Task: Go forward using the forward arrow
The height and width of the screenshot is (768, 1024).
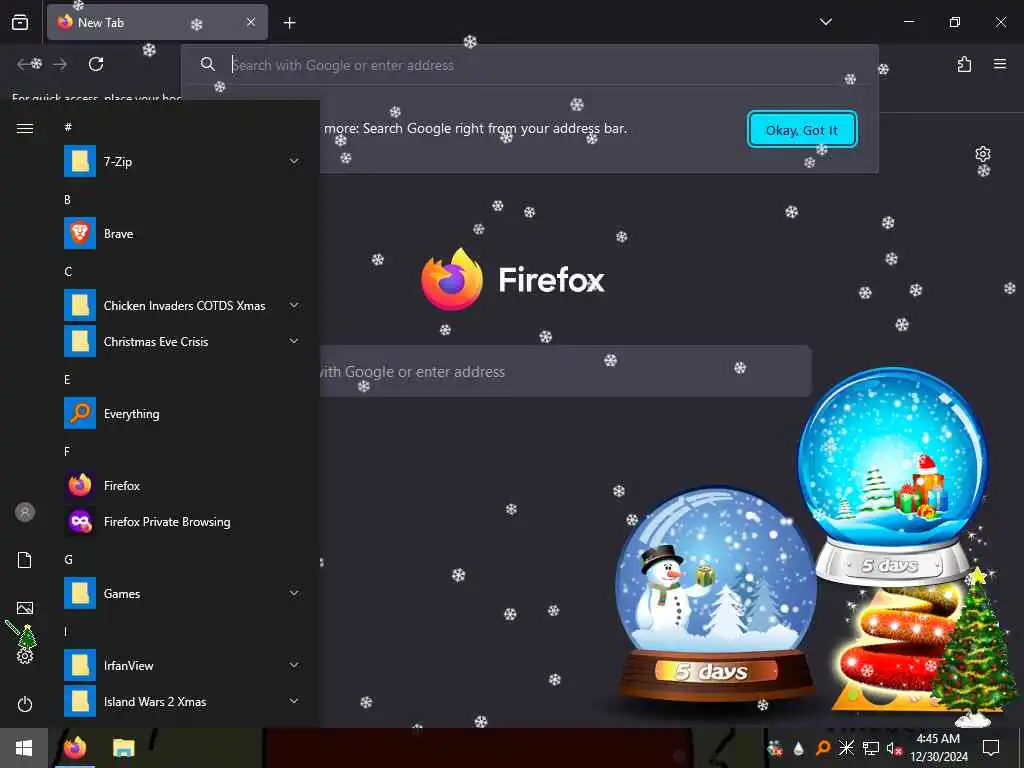Action: coord(60,64)
